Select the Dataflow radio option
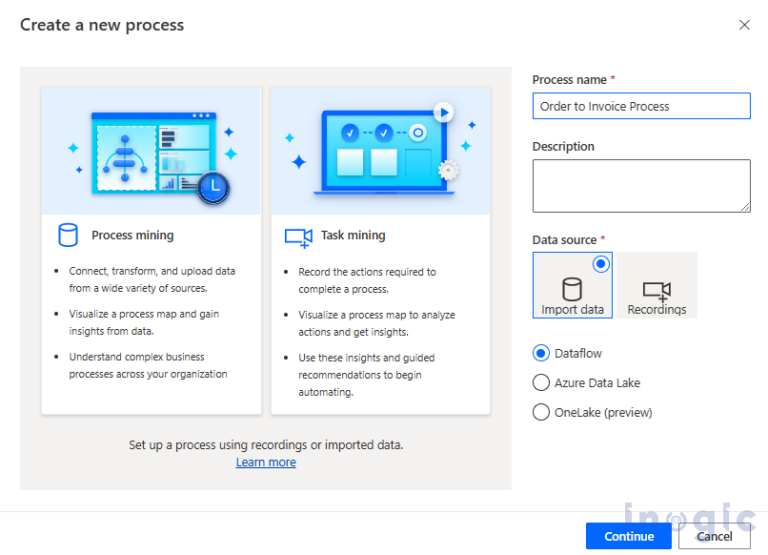768x555 pixels. tap(541, 353)
